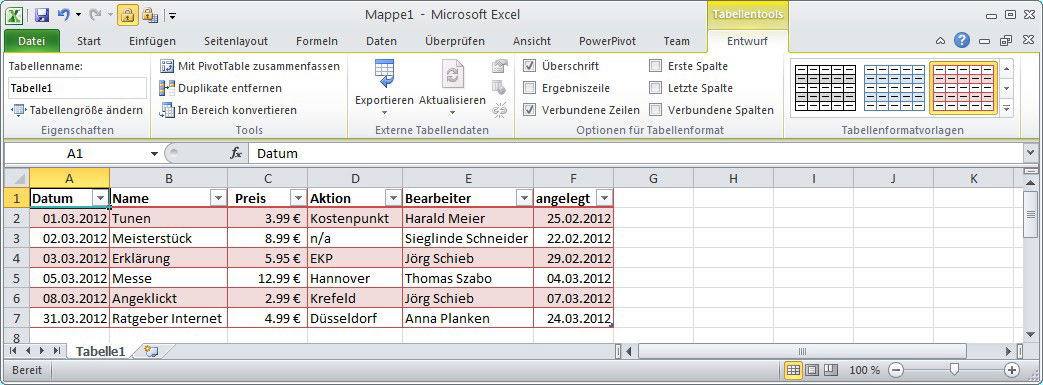Switch to Page Layout view icon
This screenshot has width=1043, height=385.
812,370
